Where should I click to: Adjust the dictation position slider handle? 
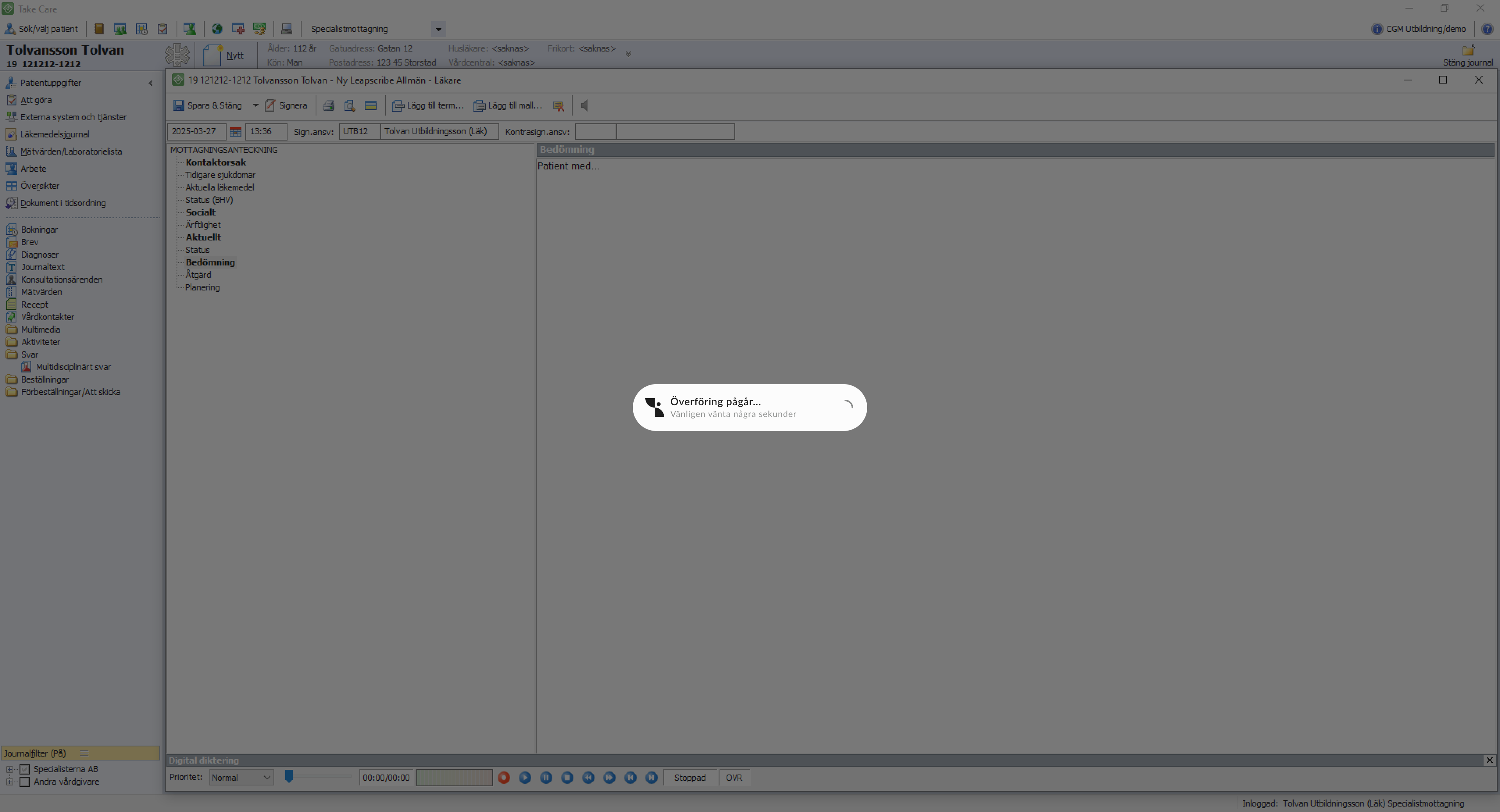pyautogui.click(x=289, y=776)
